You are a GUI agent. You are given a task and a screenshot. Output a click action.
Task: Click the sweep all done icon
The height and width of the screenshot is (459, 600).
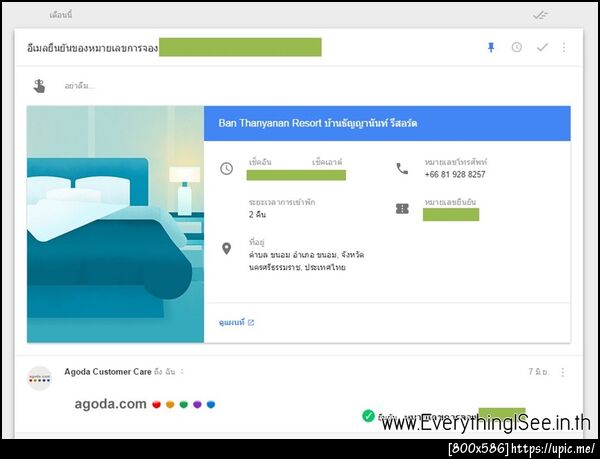(541, 15)
